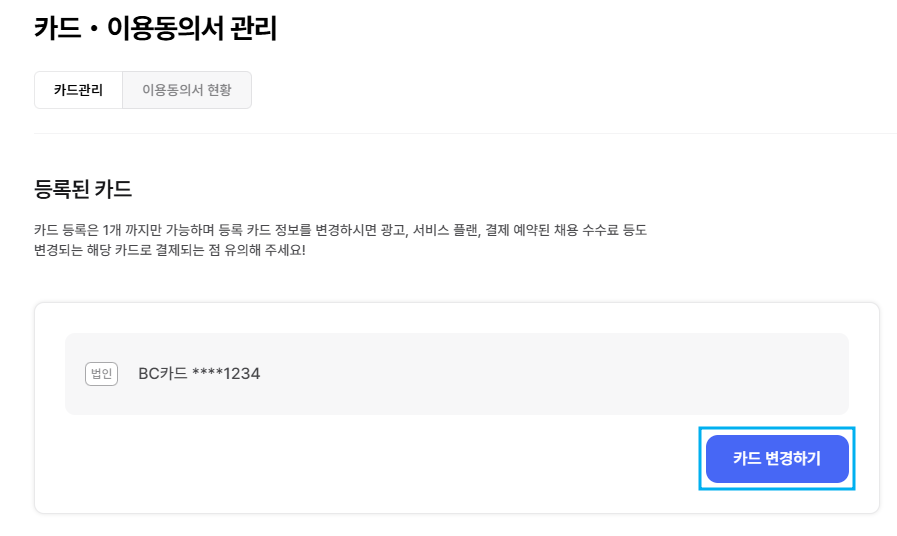
Task: Click the 등록된 카드 section heading
Action: pyautogui.click(x=83, y=189)
